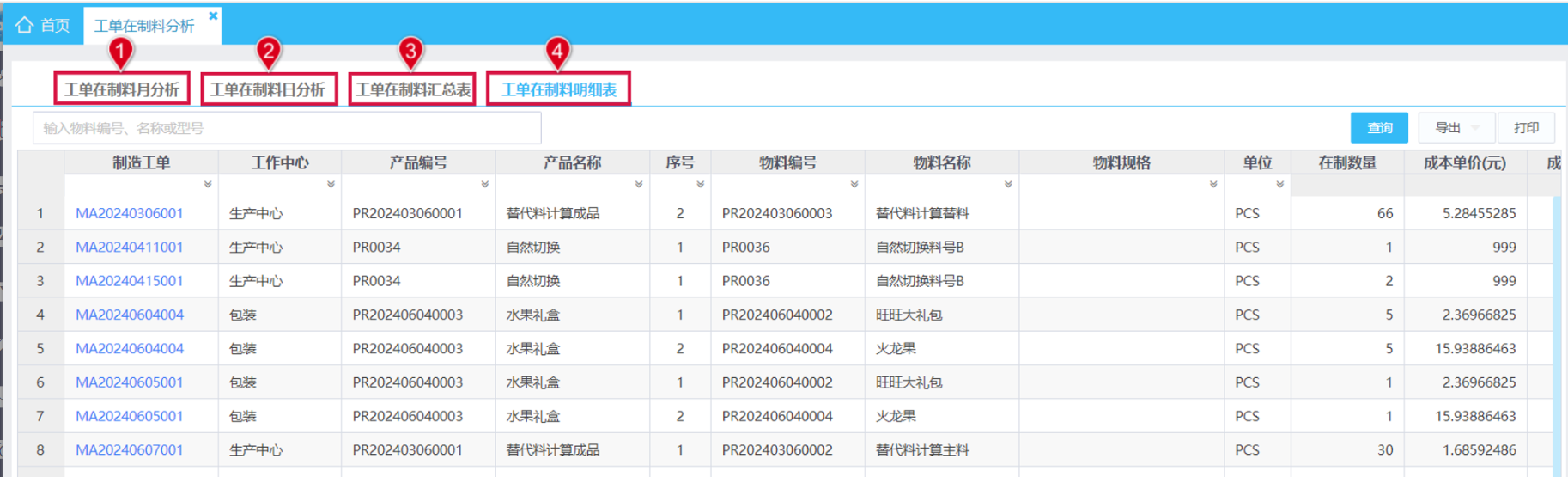Sort by 在制数量 column header
1568x477 pixels.
point(1347,162)
